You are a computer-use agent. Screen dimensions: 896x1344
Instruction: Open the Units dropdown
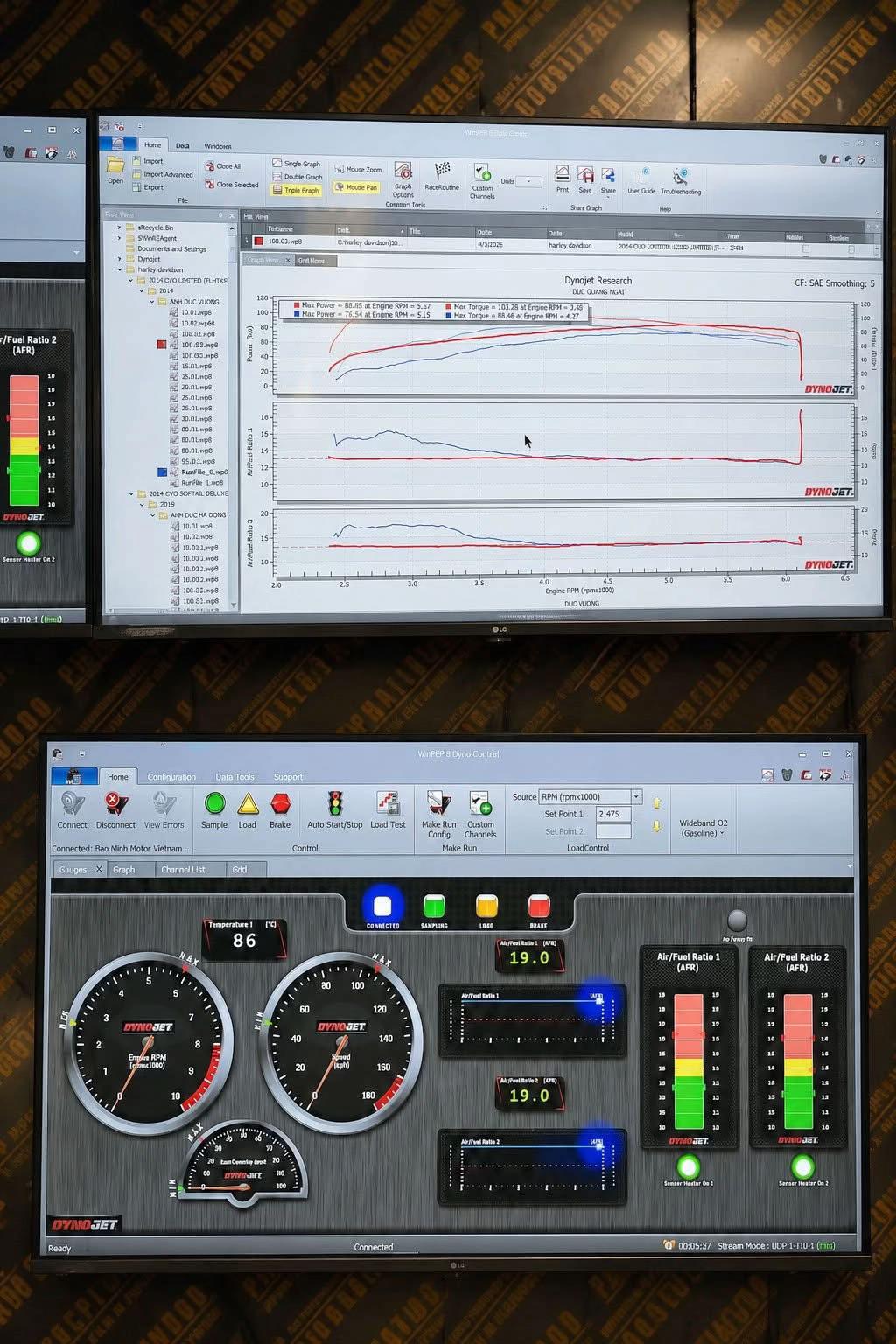[x=528, y=181]
